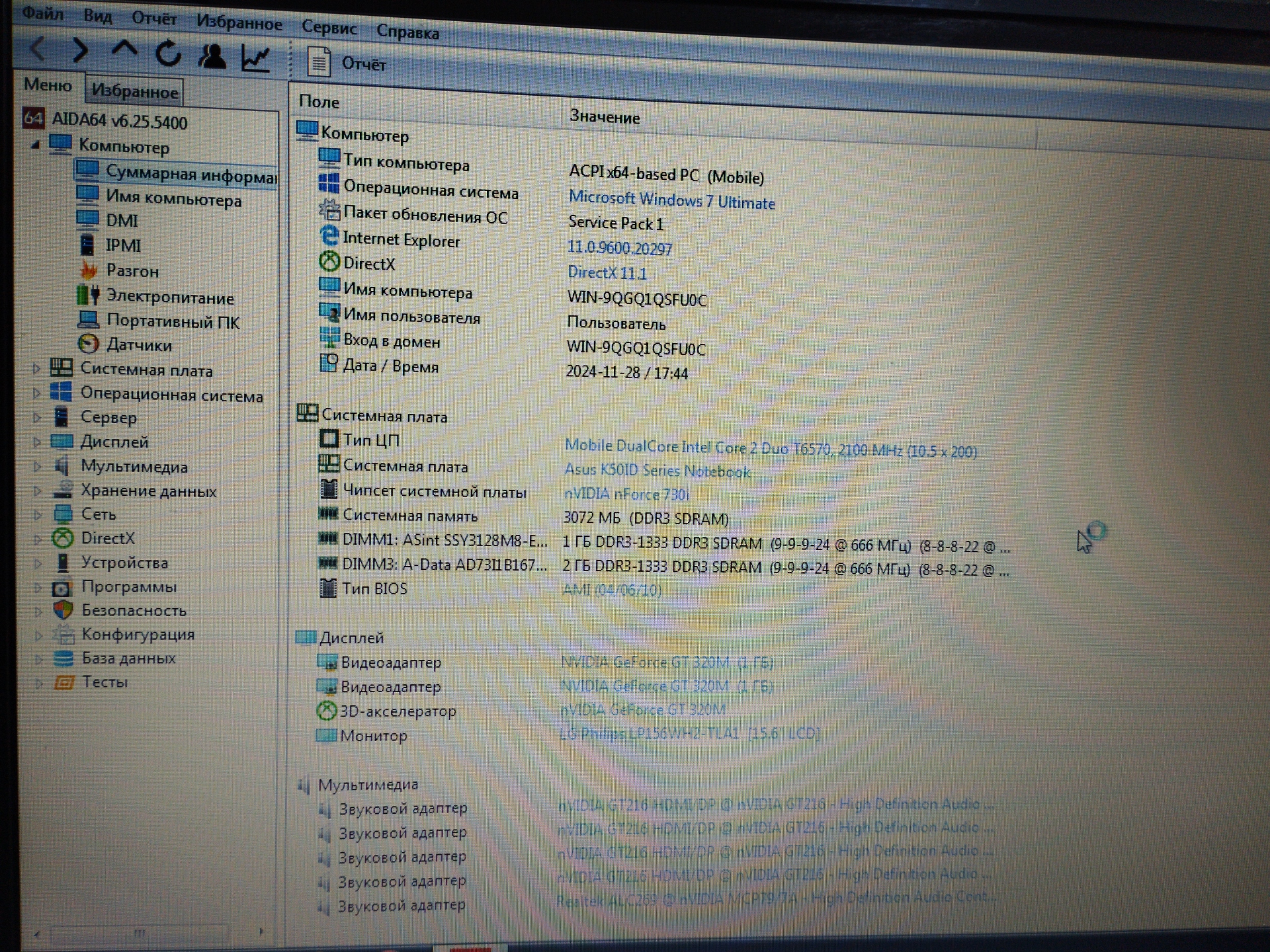Click the Дата / Время row icon
The height and width of the screenshot is (952, 1270).
click(x=329, y=363)
